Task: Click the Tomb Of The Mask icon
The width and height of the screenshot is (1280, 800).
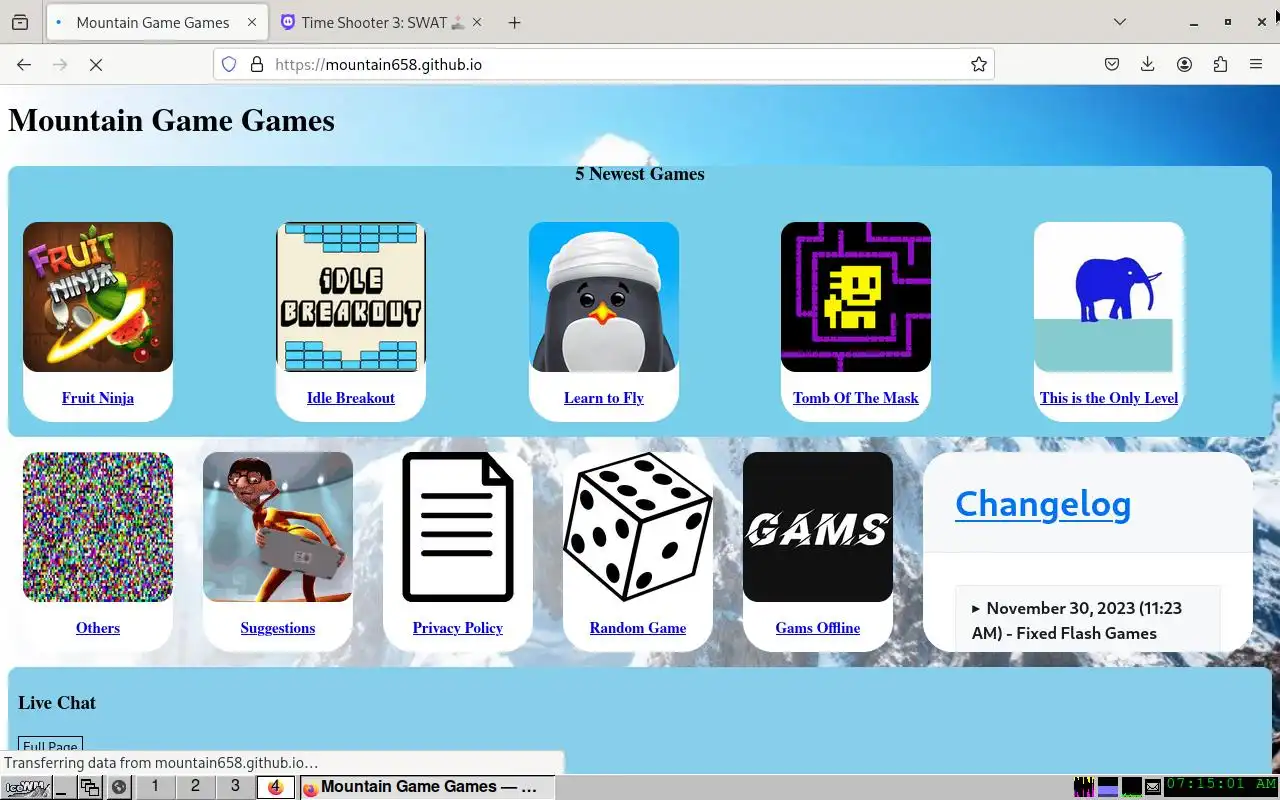Action: click(x=856, y=297)
